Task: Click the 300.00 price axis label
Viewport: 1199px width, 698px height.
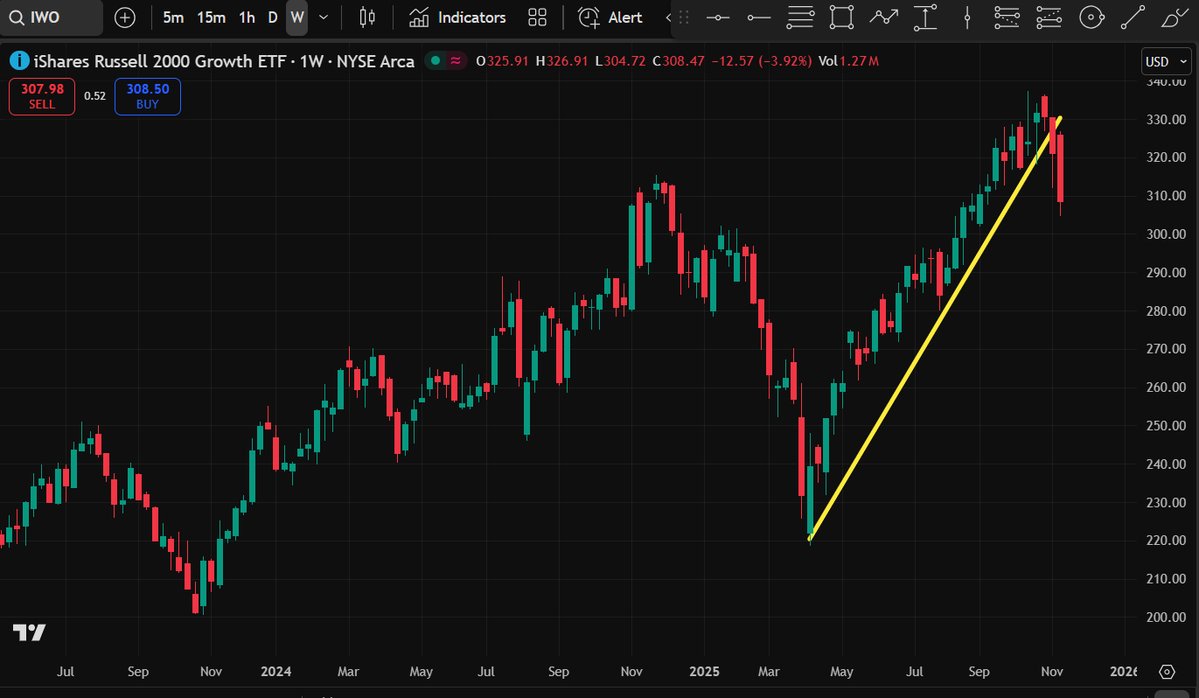Action: (x=1166, y=234)
